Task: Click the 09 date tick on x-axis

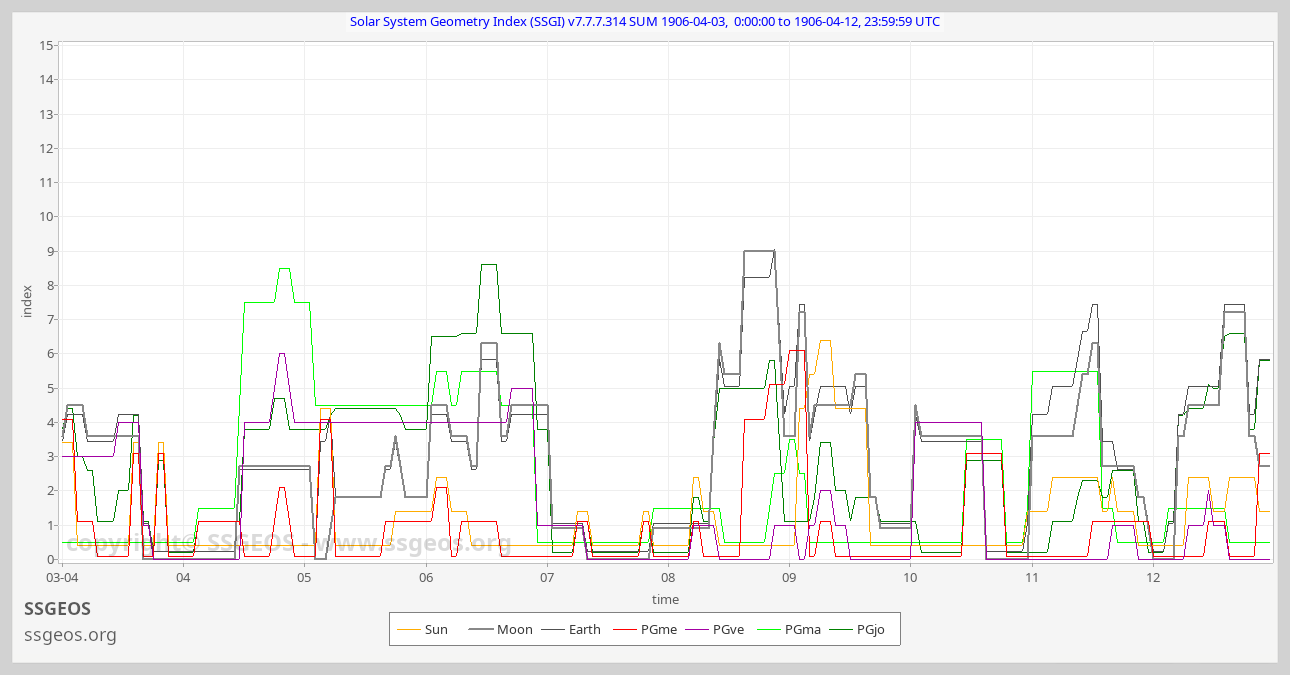Action: click(789, 577)
